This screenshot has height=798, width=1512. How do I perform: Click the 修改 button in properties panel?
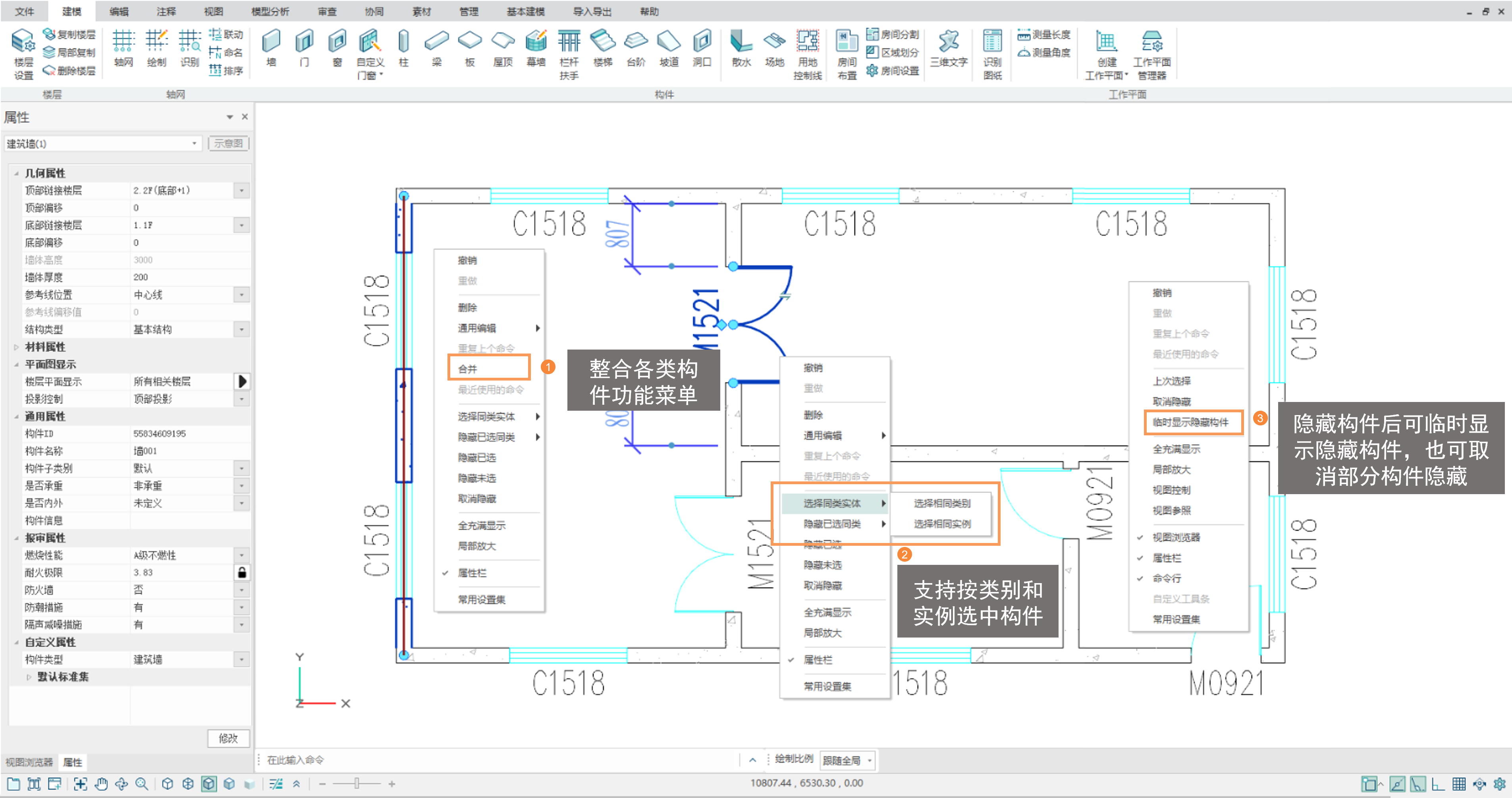pyautogui.click(x=228, y=738)
